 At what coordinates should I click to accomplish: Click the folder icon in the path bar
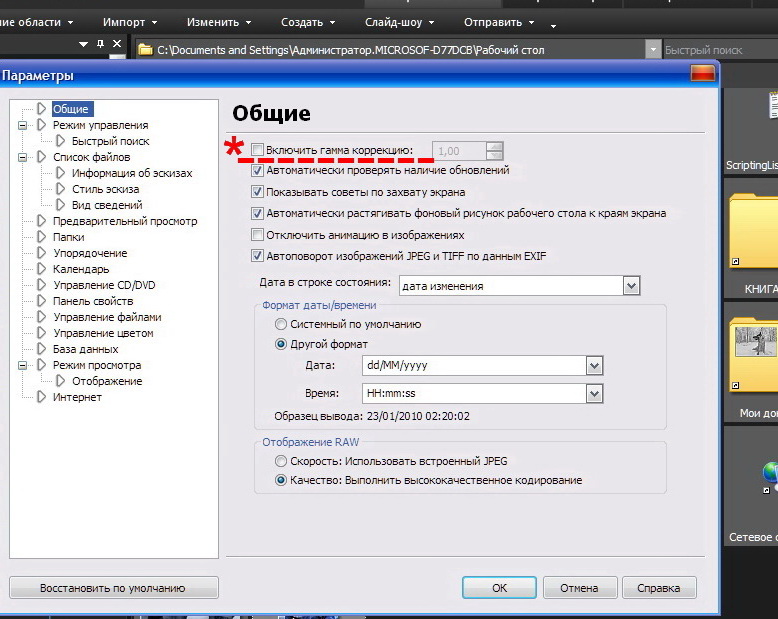pyautogui.click(x=145, y=49)
